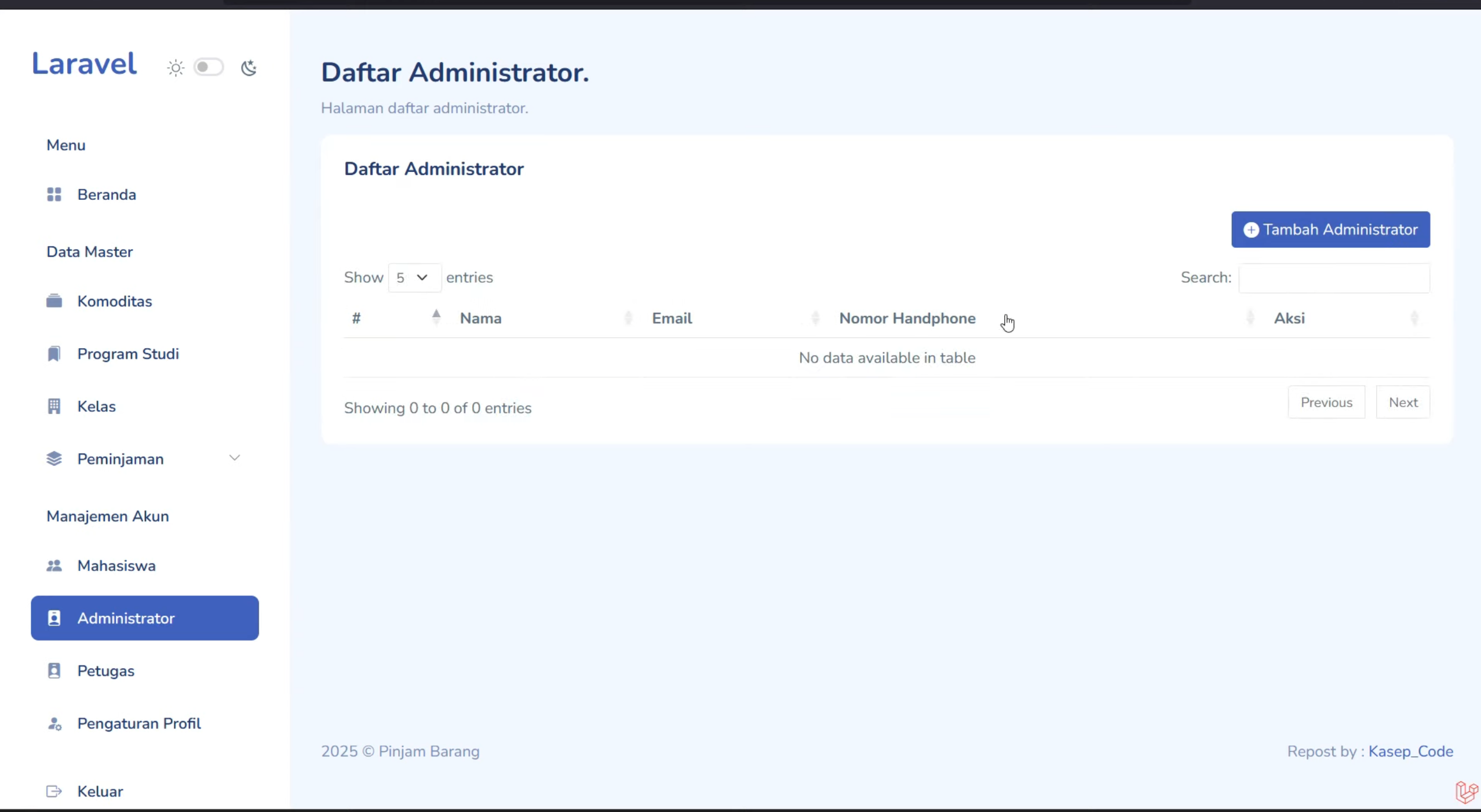Click the Kelas building icon
Viewport: 1481px width, 812px height.
(x=54, y=407)
